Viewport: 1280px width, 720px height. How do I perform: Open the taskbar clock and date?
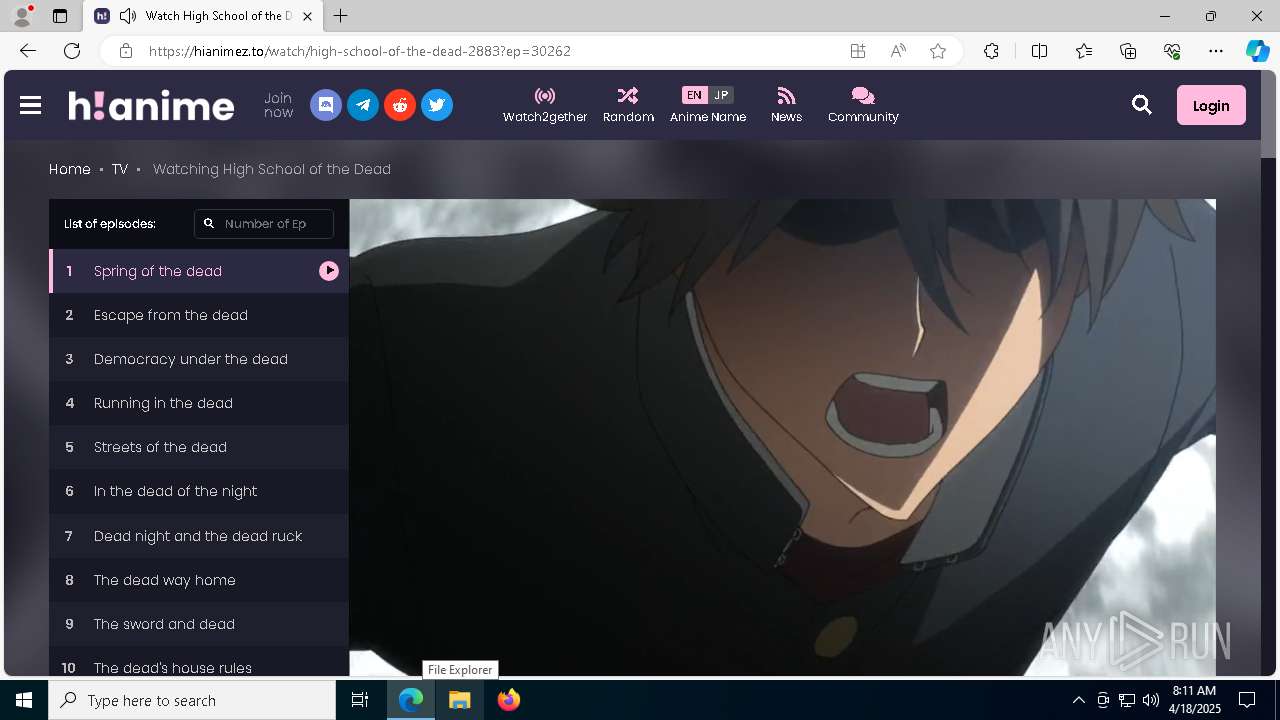pyautogui.click(x=1194, y=700)
